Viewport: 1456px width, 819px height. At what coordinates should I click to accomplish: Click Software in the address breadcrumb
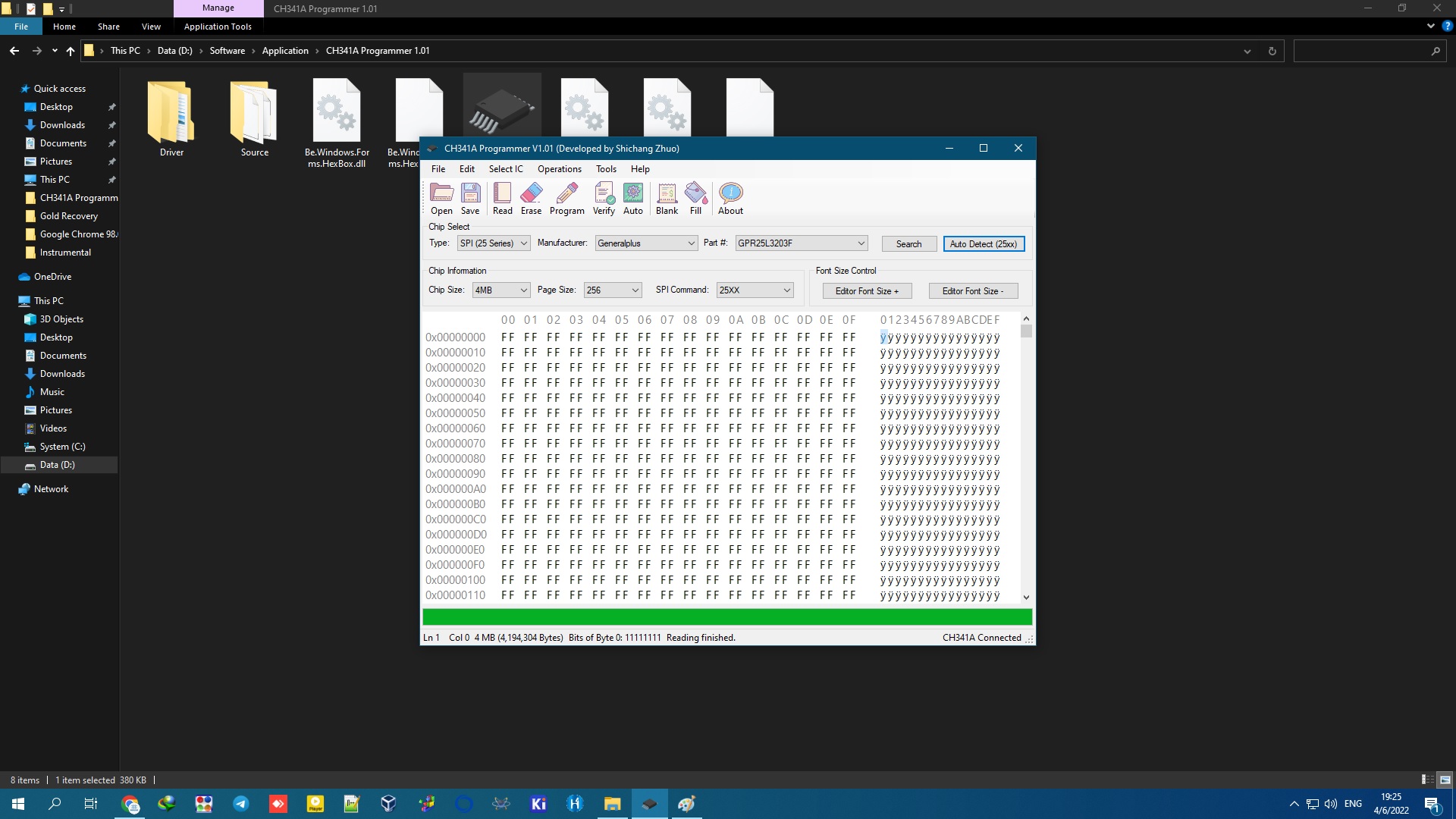pyautogui.click(x=227, y=51)
